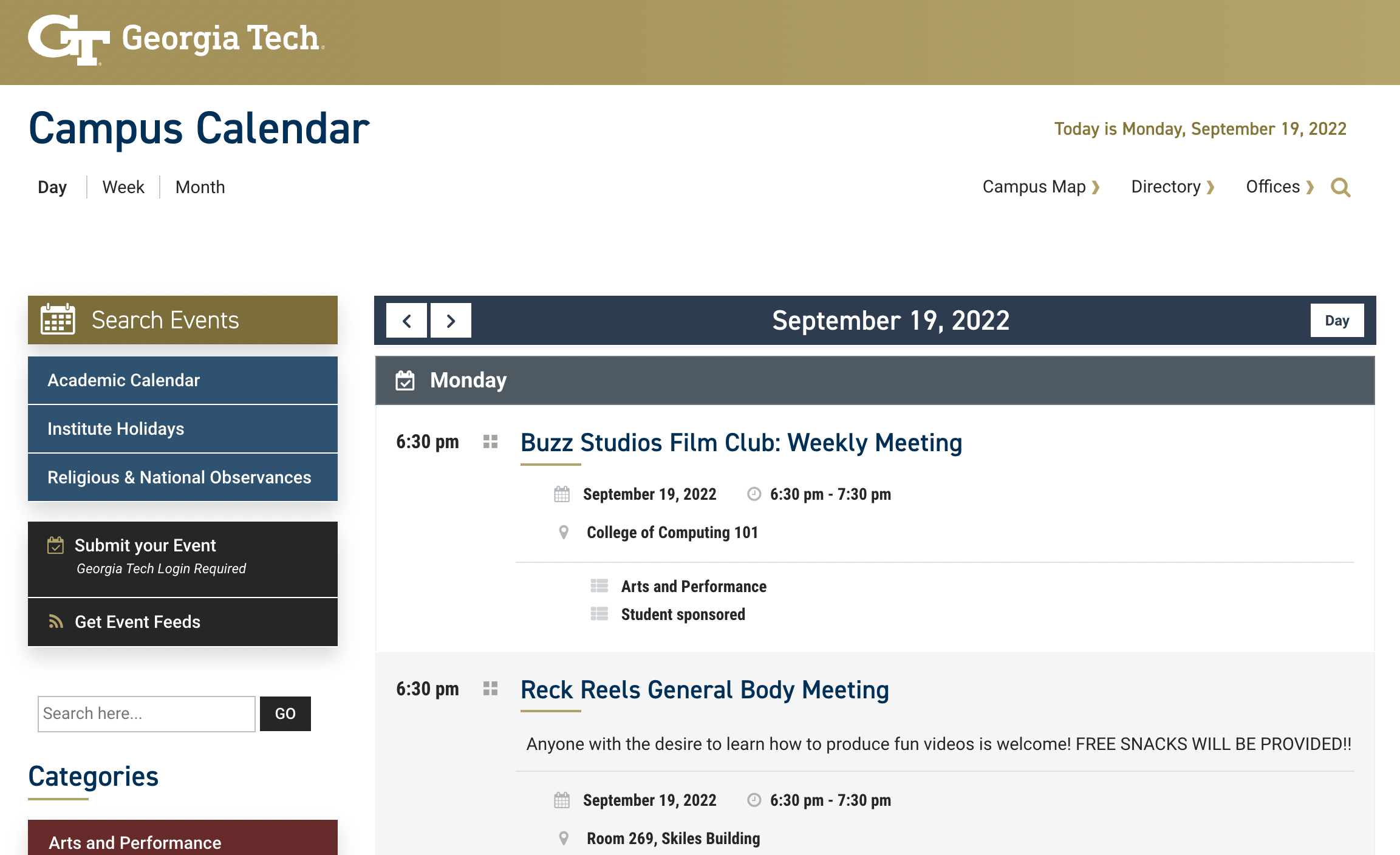Toggle the Month view option
Screen dimensions: 1400x855
pyautogui.click(x=200, y=187)
